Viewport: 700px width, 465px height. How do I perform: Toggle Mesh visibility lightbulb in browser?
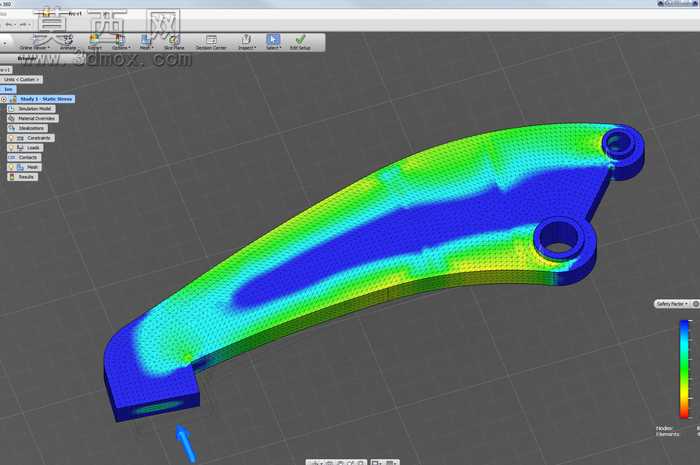[x=12, y=167]
